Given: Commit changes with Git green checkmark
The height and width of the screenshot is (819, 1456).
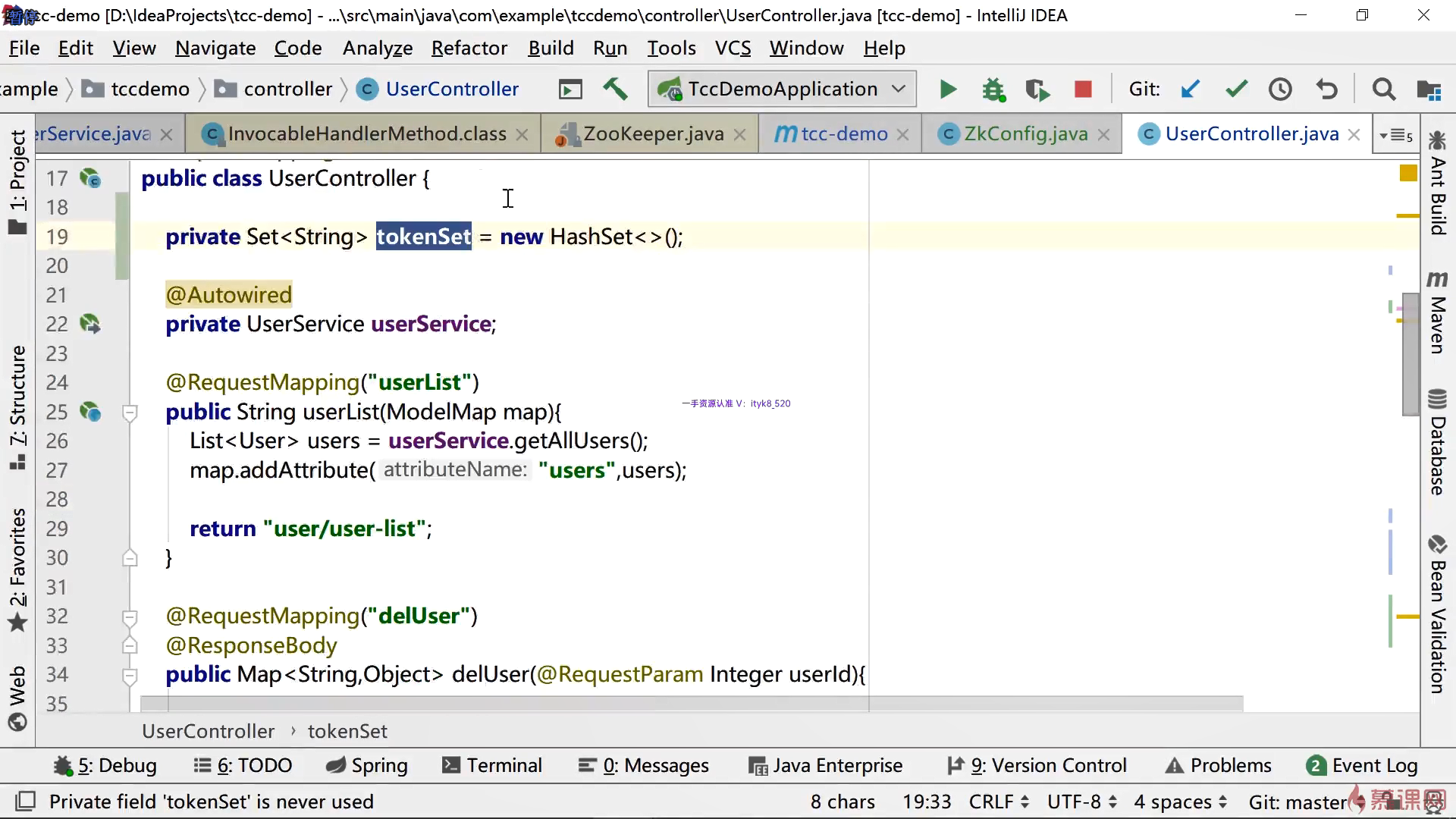Looking at the screenshot, I should click(x=1236, y=89).
